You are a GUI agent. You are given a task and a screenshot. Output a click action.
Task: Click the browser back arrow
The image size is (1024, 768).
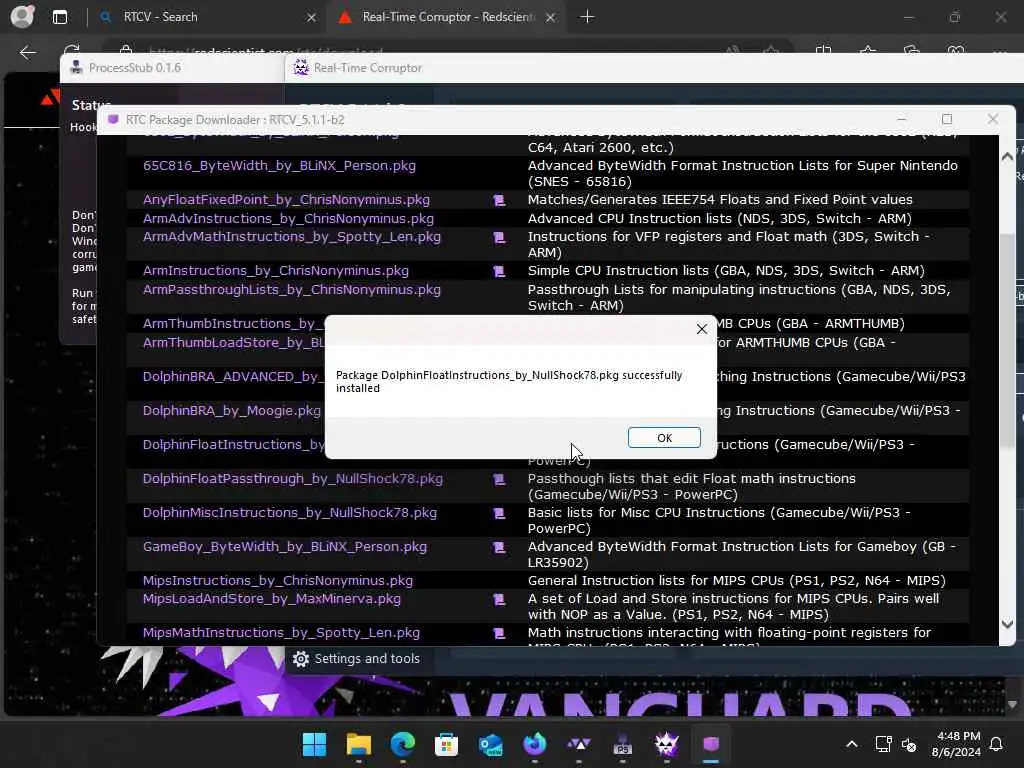pos(27,52)
